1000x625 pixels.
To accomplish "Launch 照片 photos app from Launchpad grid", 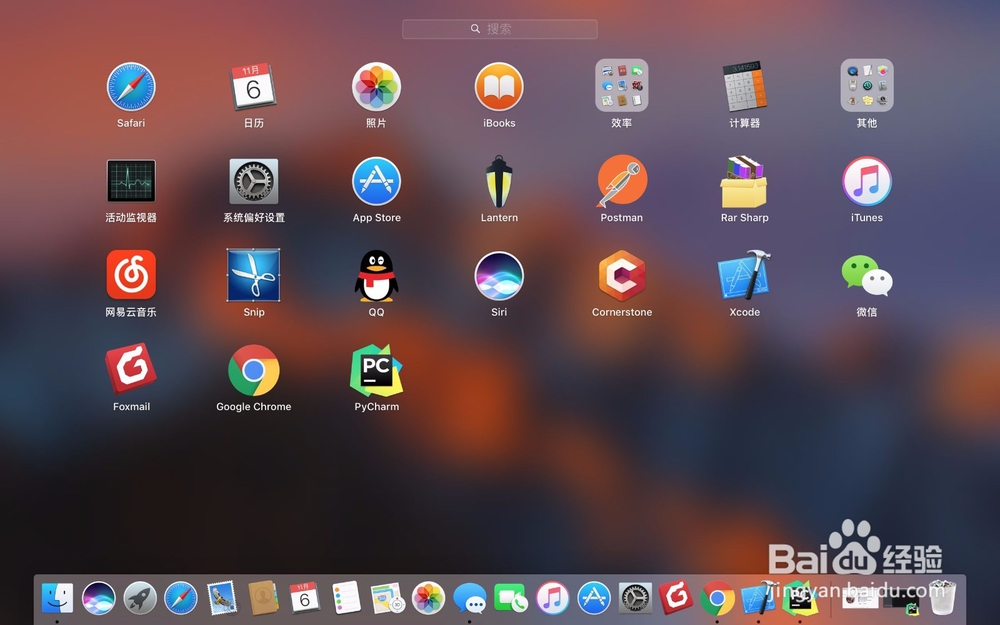I will [376, 87].
